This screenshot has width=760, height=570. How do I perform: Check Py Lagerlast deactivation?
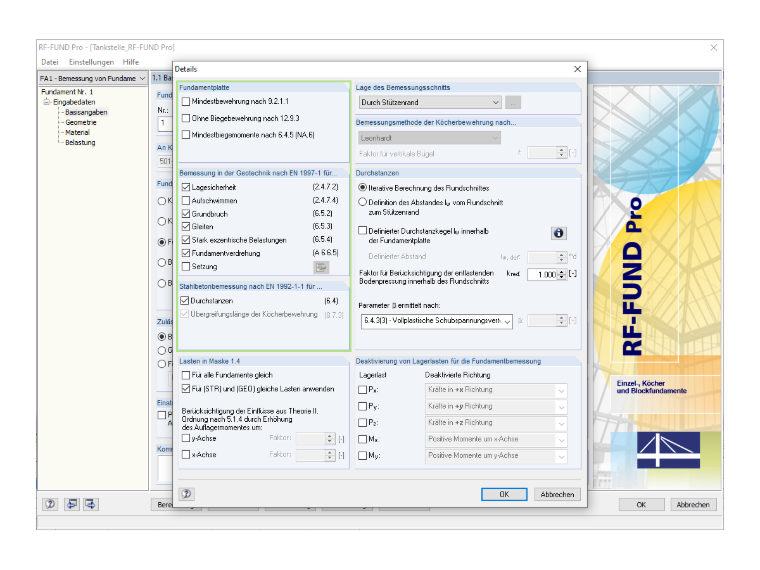pyautogui.click(x=362, y=406)
